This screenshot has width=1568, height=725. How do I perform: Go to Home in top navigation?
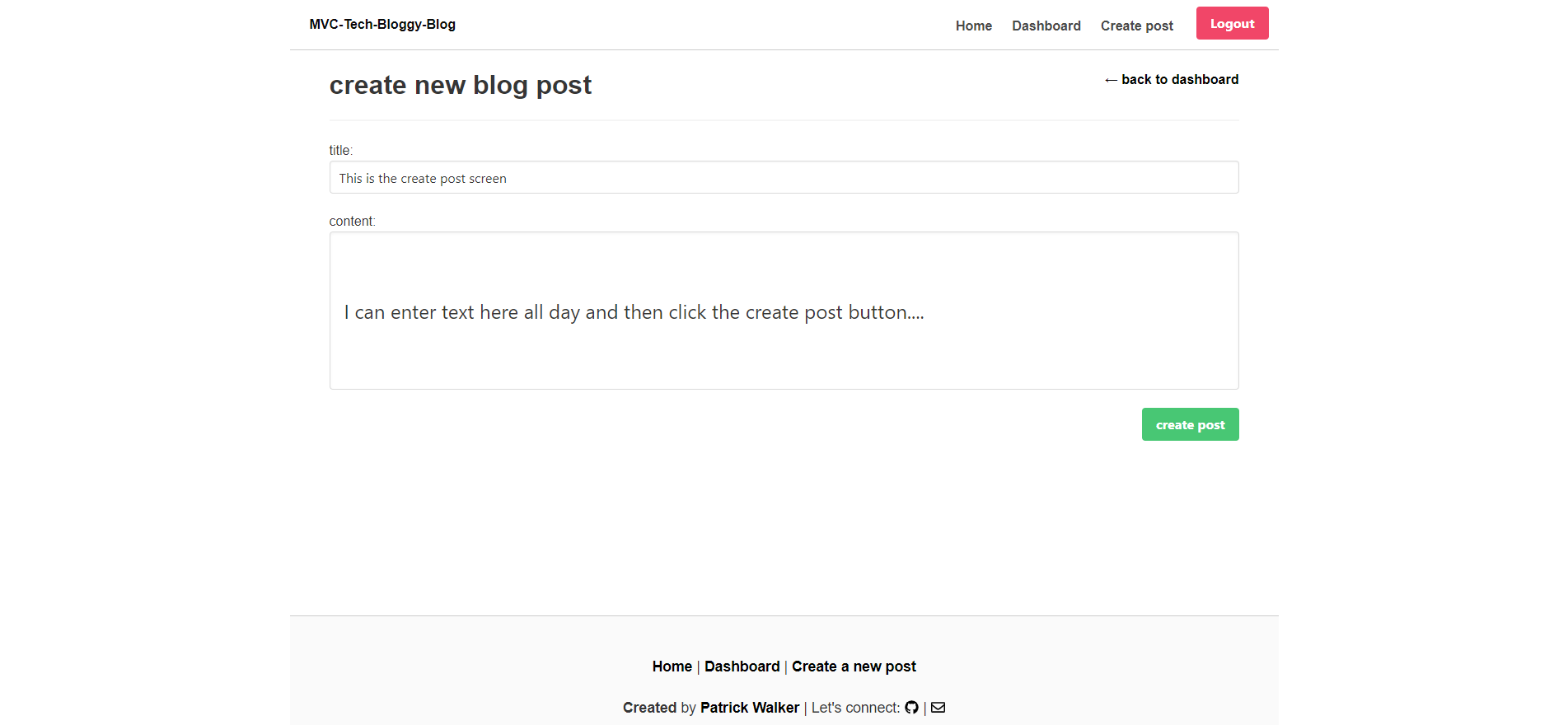coord(973,26)
